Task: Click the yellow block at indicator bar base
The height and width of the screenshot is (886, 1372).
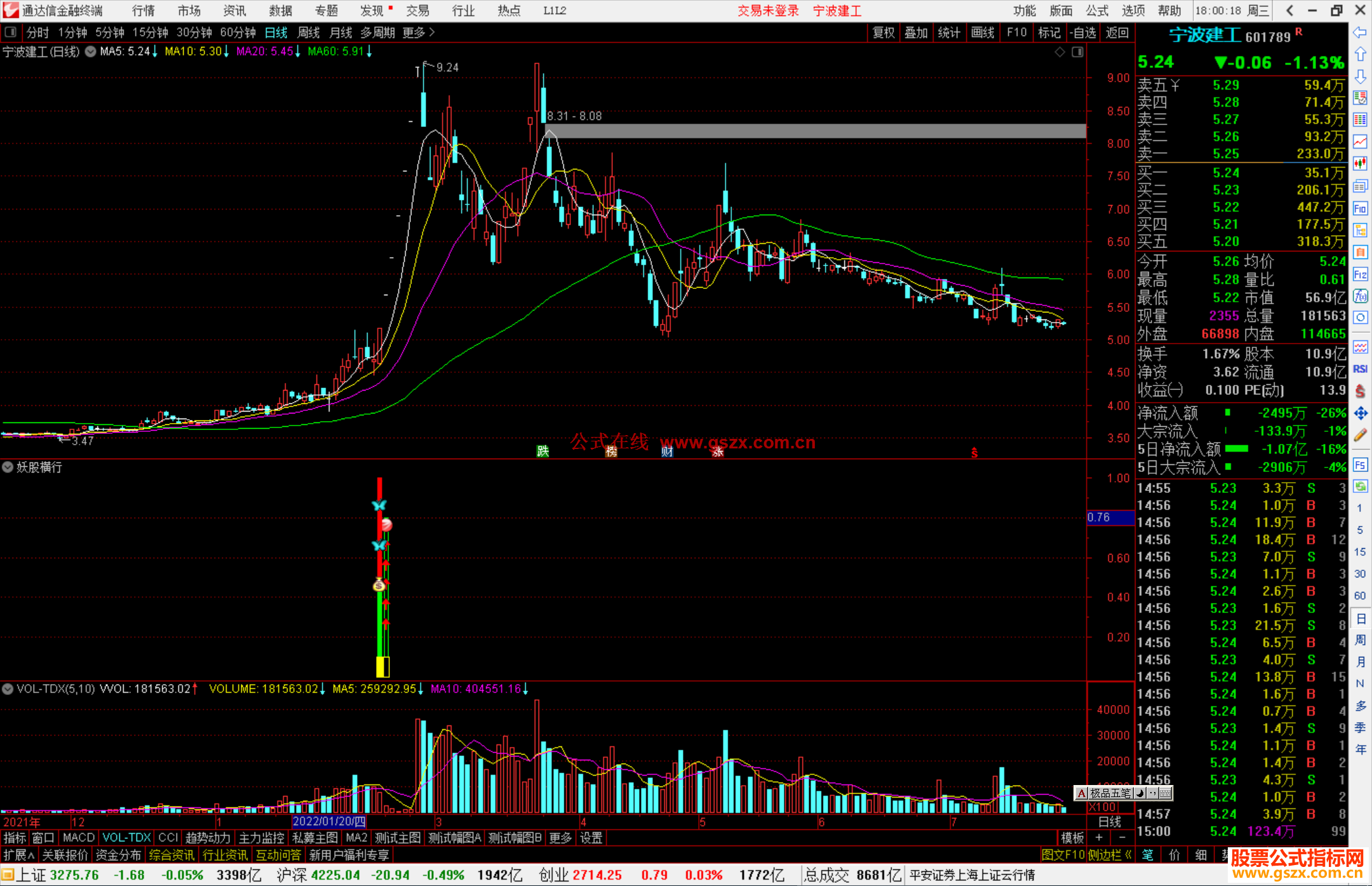Action: coord(382,667)
